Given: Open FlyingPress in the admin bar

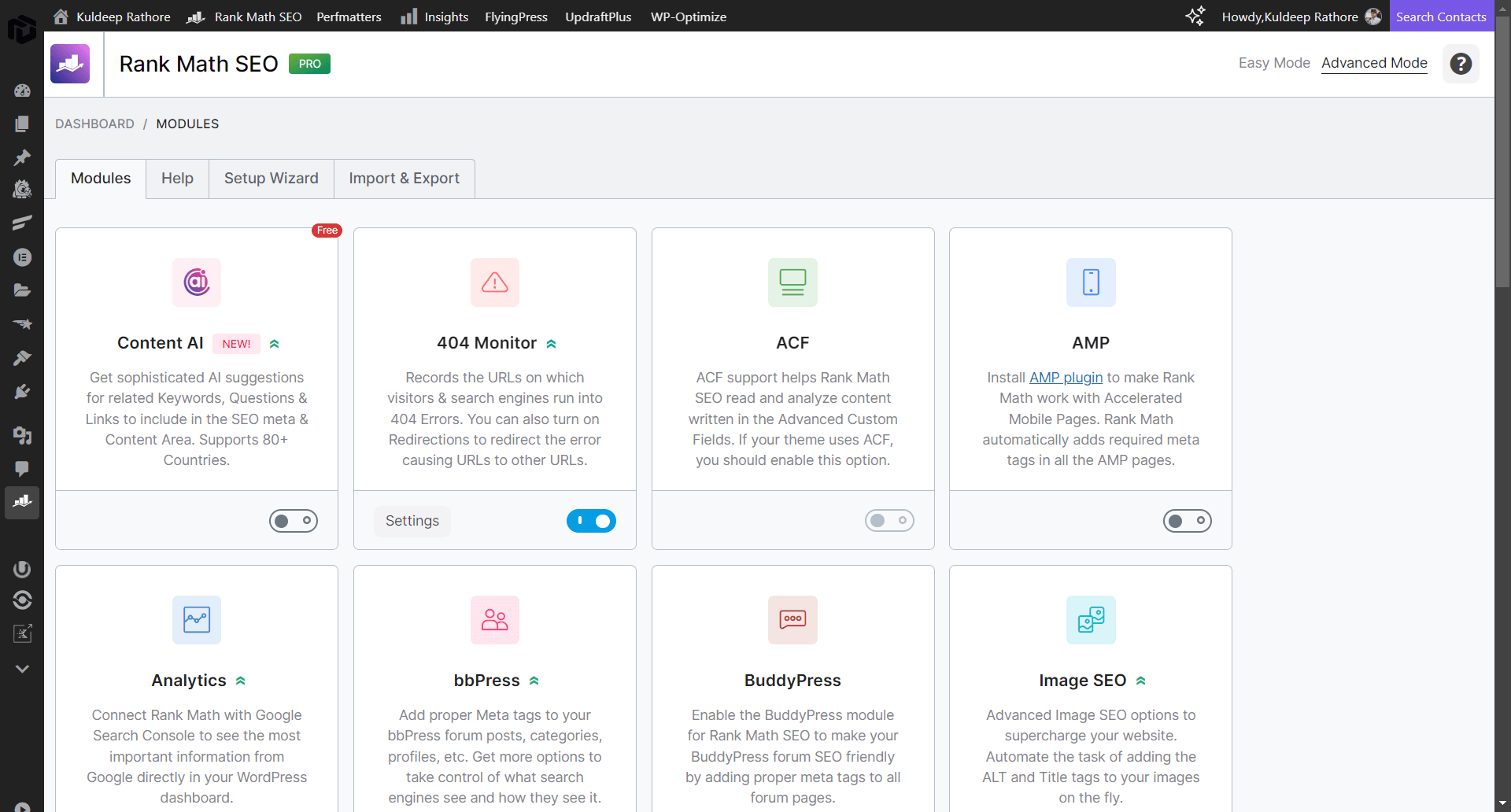Looking at the screenshot, I should 516,17.
